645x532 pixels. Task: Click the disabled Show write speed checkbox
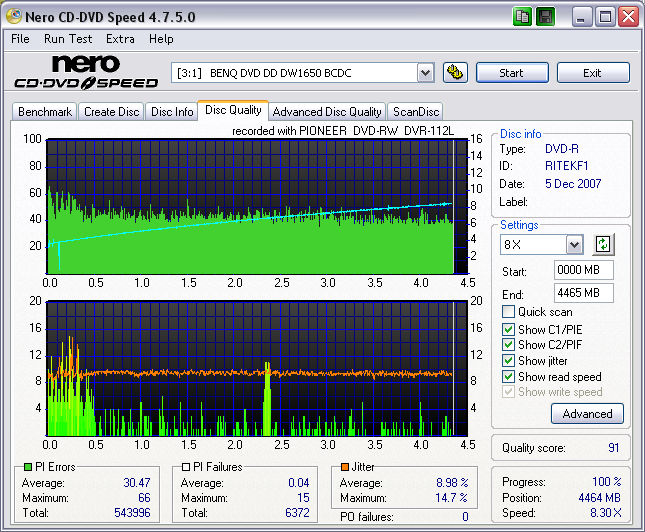pyautogui.click(x=508, y=392)
